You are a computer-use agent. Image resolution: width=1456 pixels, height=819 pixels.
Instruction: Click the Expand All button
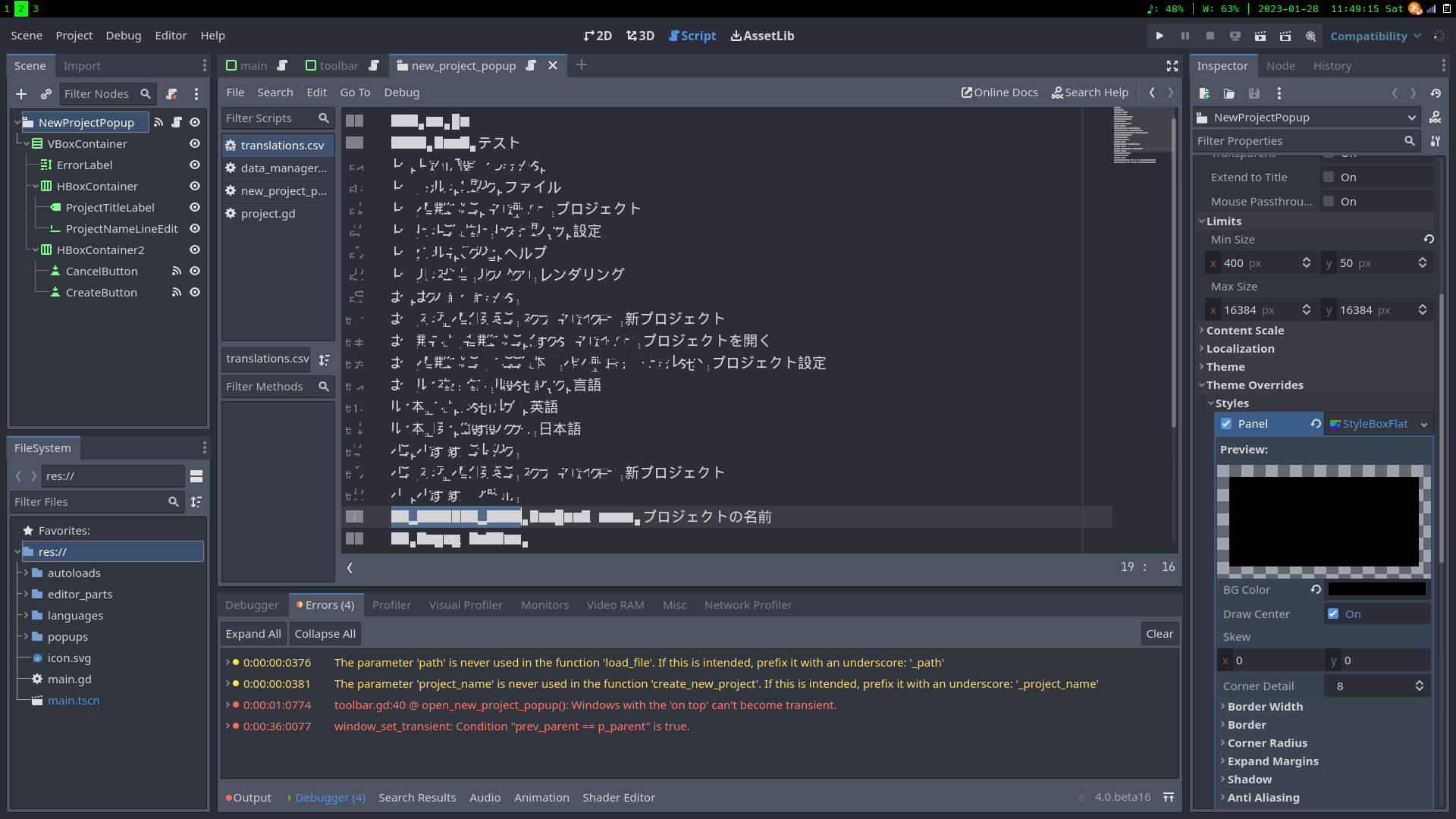[x=253, y=633]
